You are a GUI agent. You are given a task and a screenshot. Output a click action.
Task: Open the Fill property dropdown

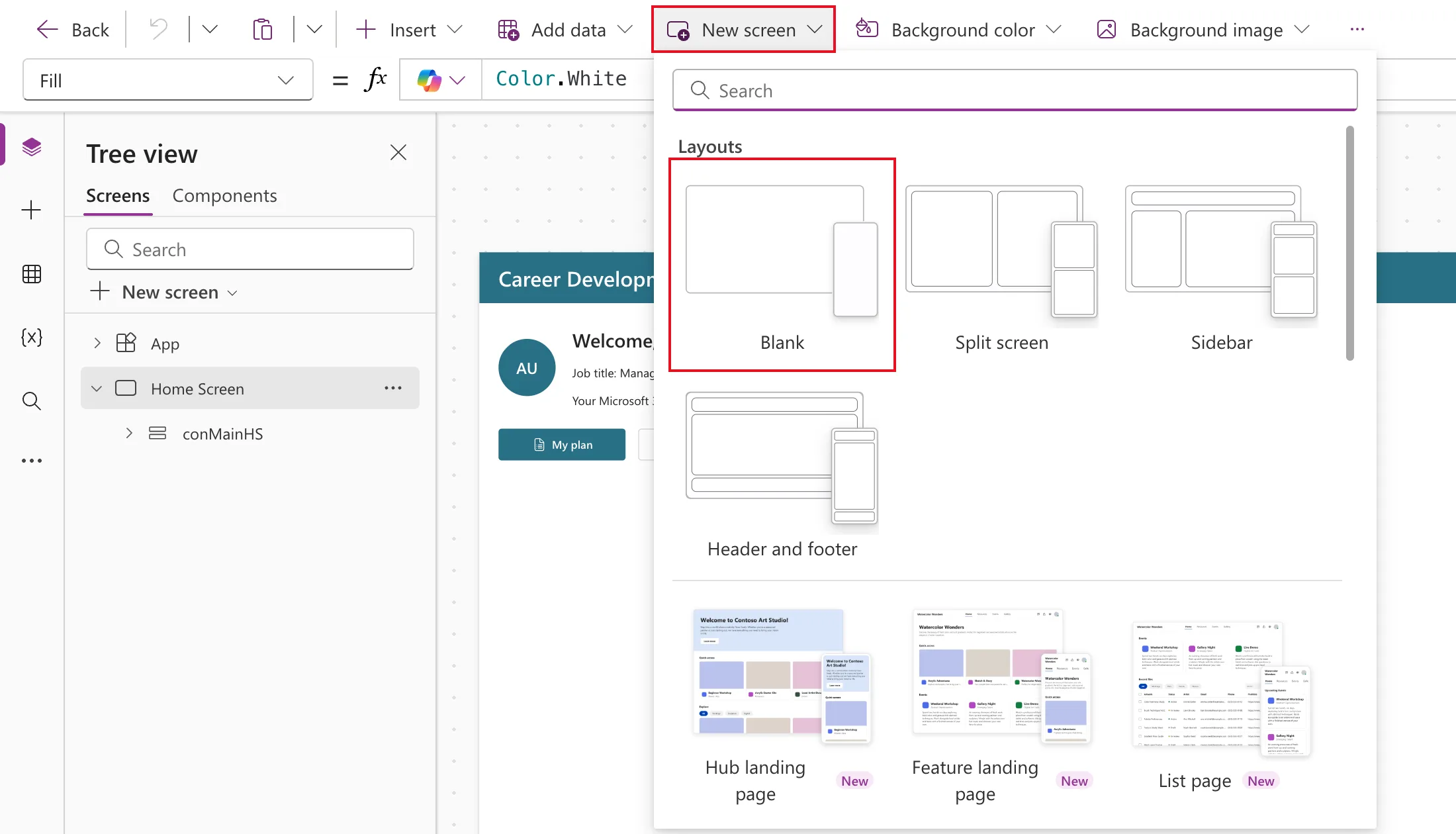(168, 80)
